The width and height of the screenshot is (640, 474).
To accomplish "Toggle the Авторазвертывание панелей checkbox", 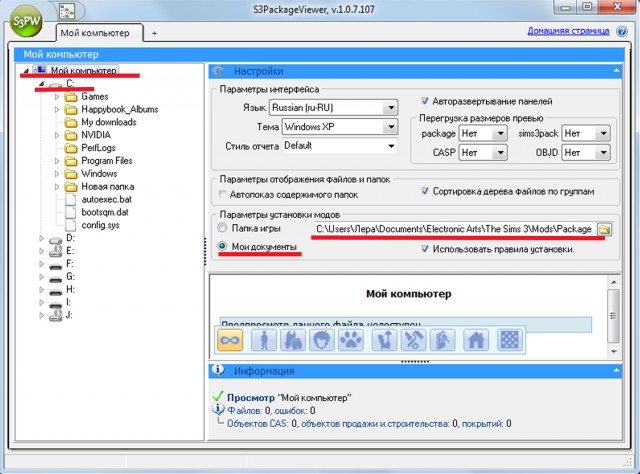I will pos(425,101).
